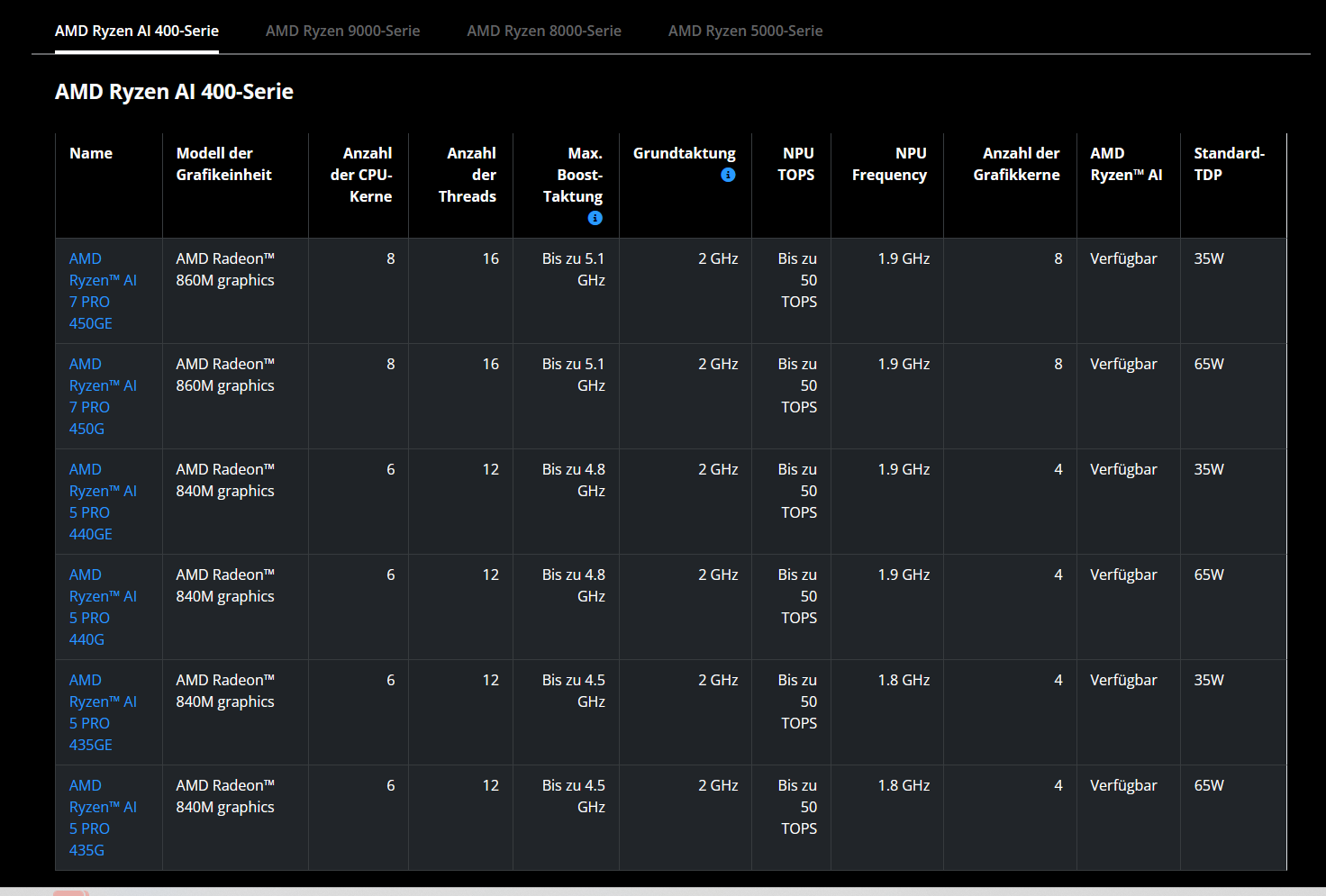Click the "AMD Ryzen AI 400-Serie" page heading
The height and width of the screenshot is (896, 1326).
click(174, 92)
